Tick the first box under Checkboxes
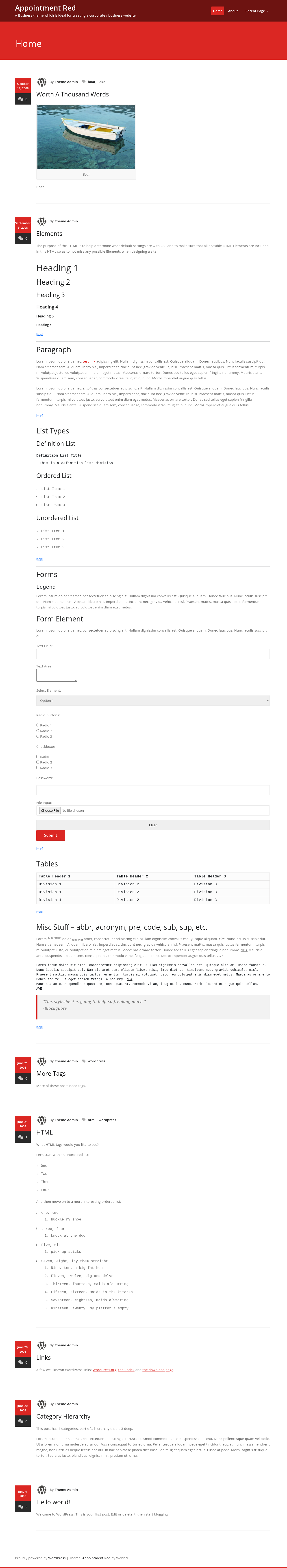 tap(38, 757)
